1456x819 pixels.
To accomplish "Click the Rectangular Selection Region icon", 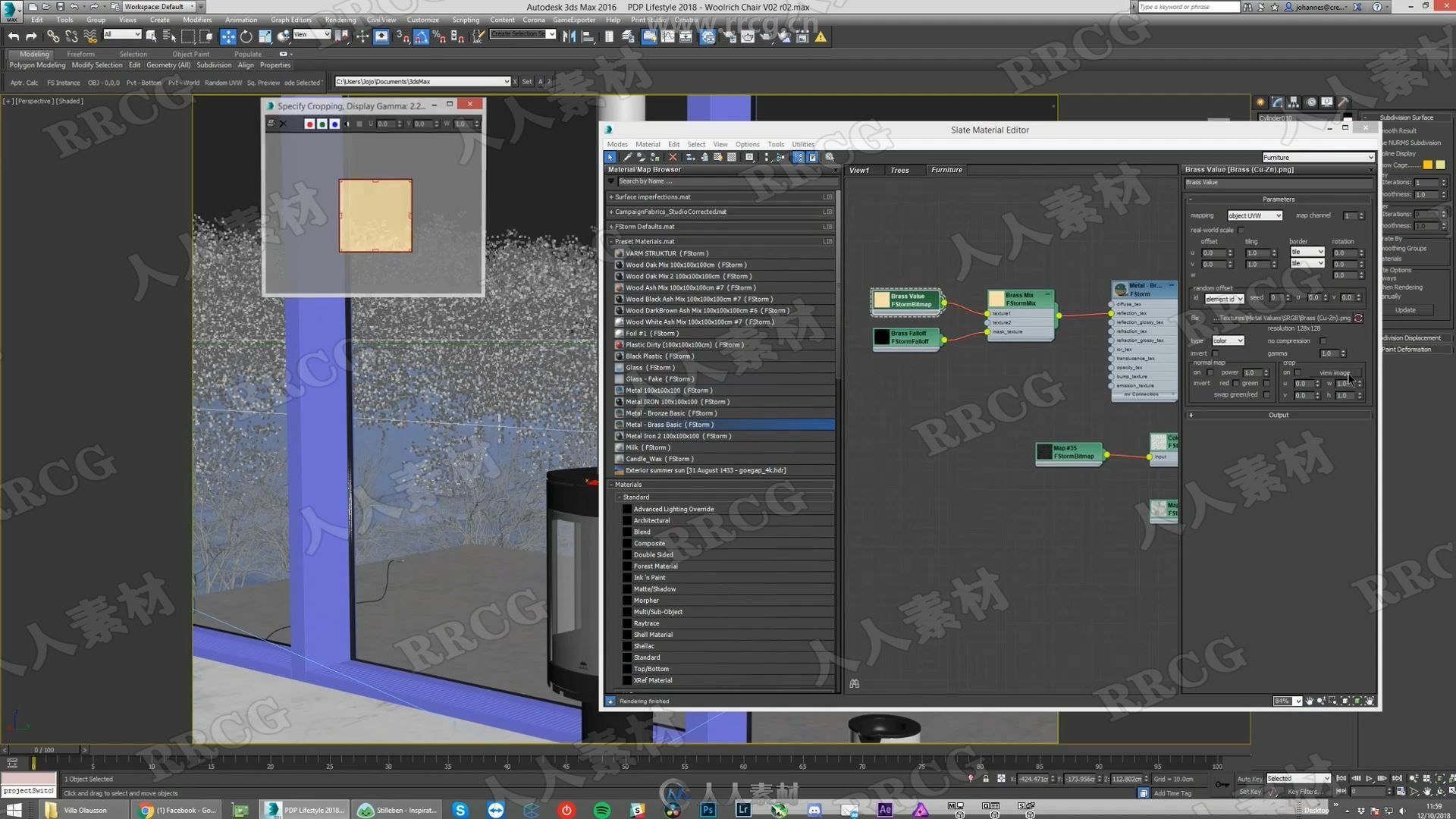I will [x=187, y=36].
